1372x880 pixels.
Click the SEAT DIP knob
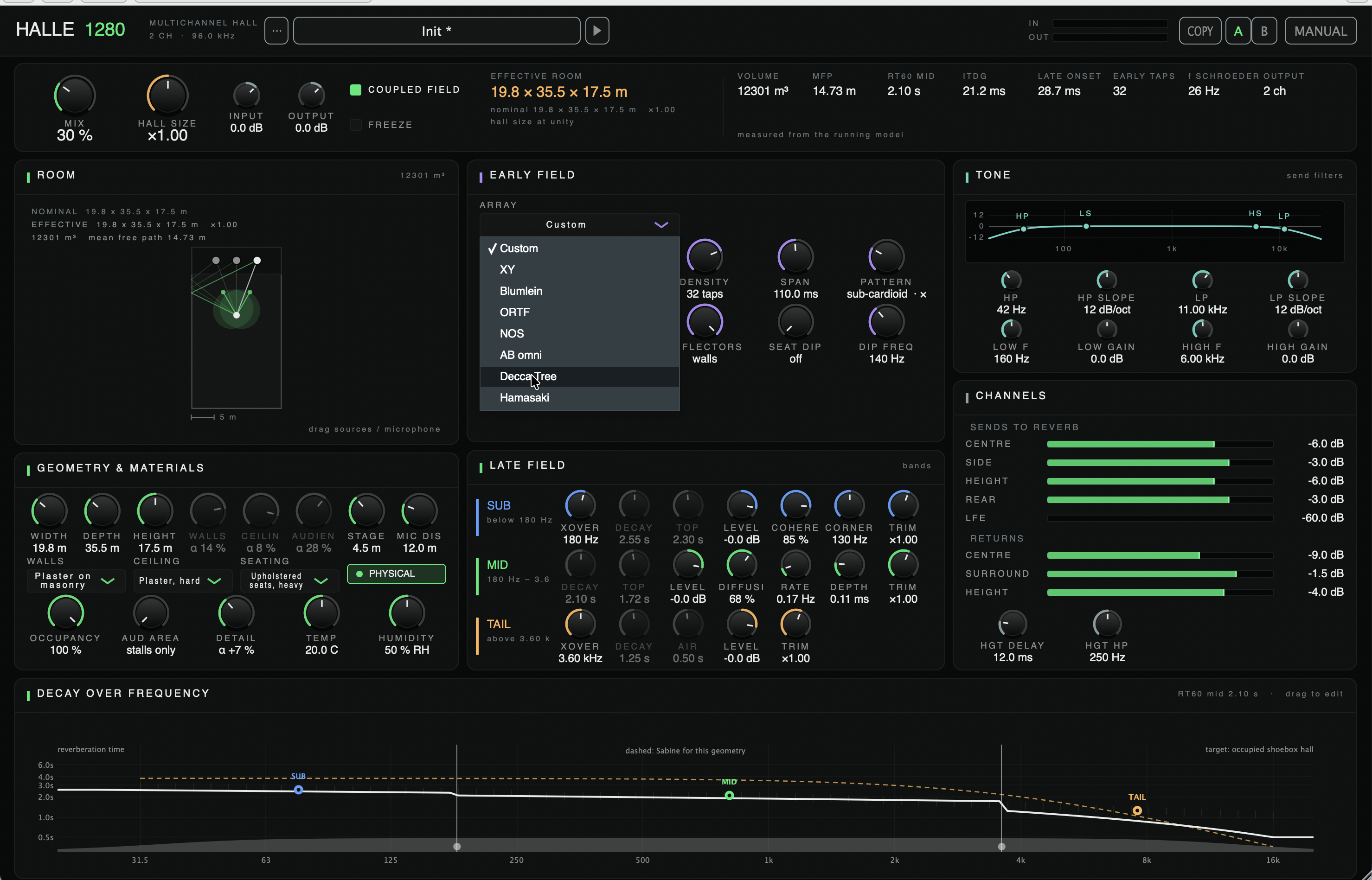click(x=795, y=322)
